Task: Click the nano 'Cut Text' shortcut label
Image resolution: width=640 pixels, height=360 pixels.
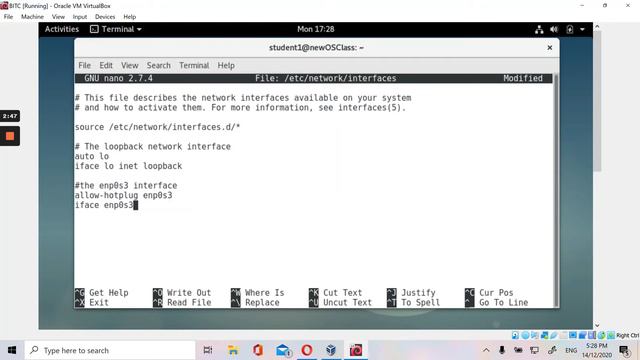Action: 342,293
